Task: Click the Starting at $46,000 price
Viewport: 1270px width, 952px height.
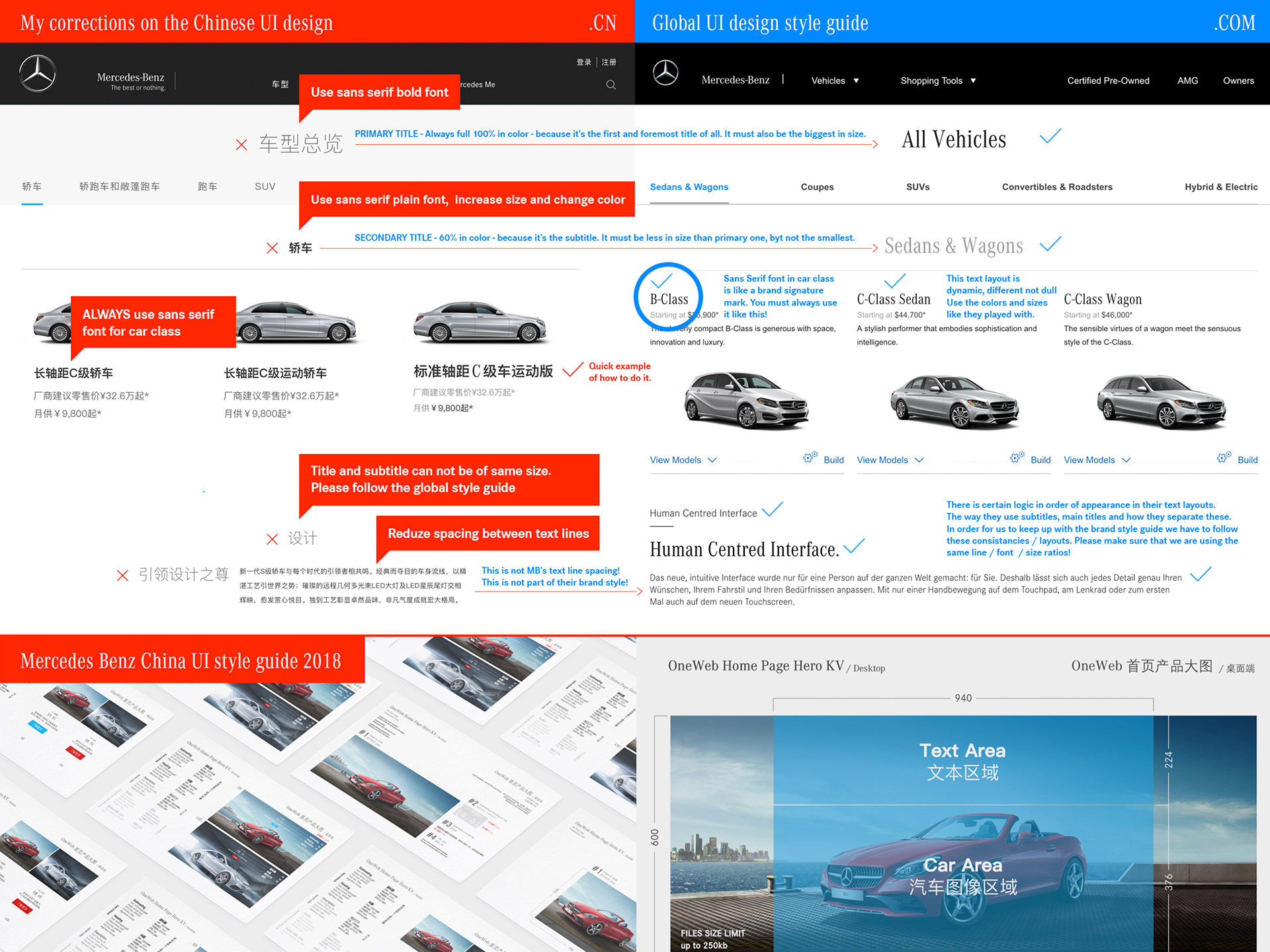Action: pyautogui.click(x=1098, y=315)
